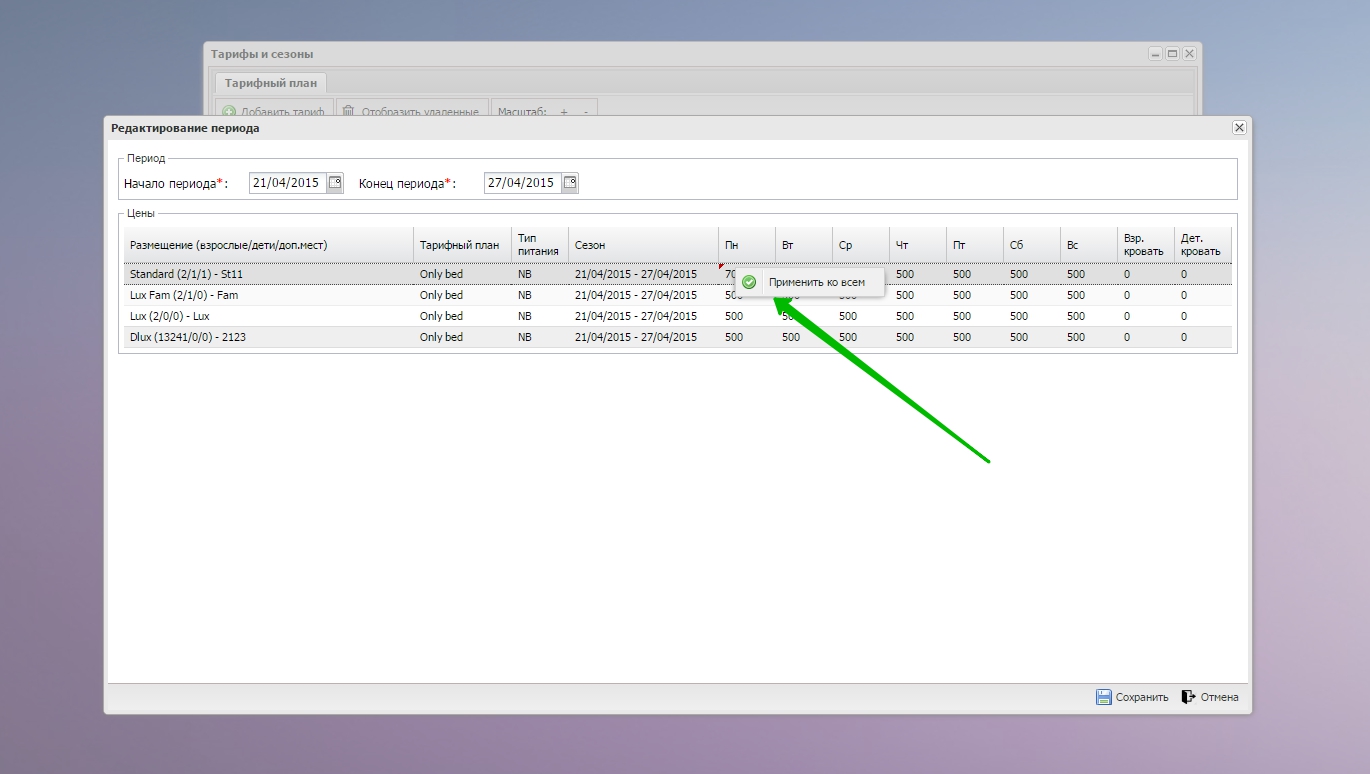Maximize the Тарифы и сезоны window
This screenshot has width=1370, height=774.
1172,54
